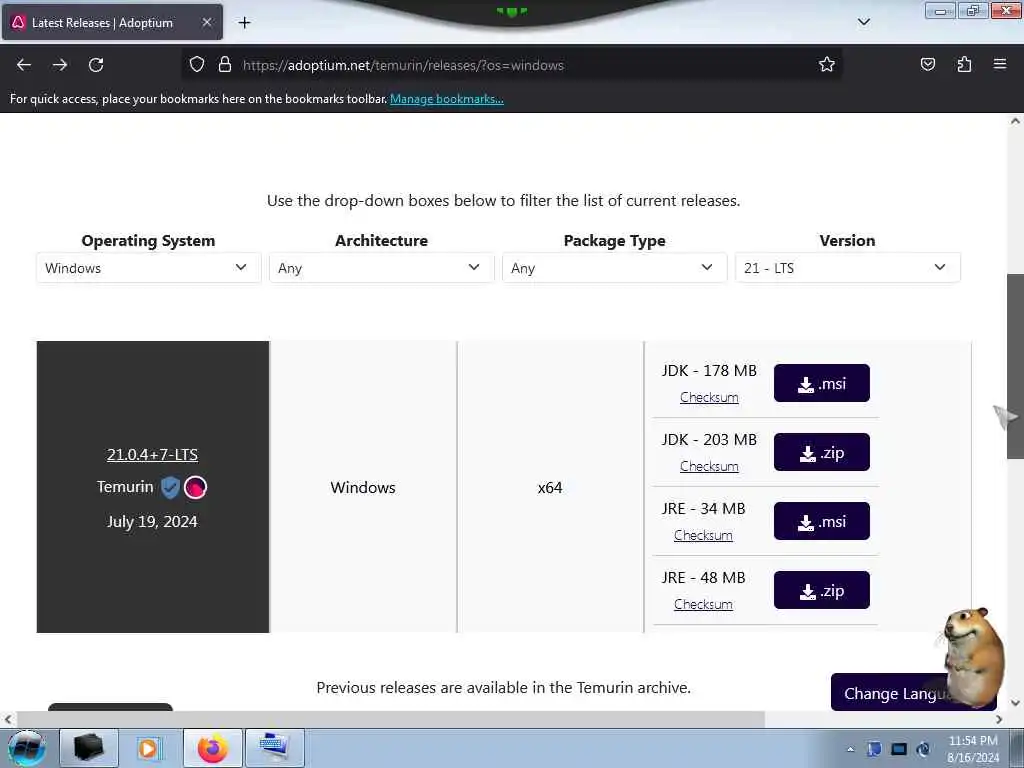Download the JRE 34 MB .msi installer

click(822, 521)
